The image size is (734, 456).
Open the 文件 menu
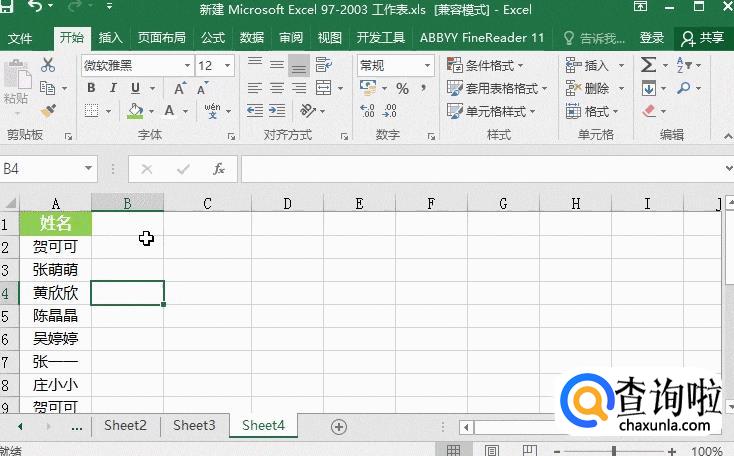20,38
